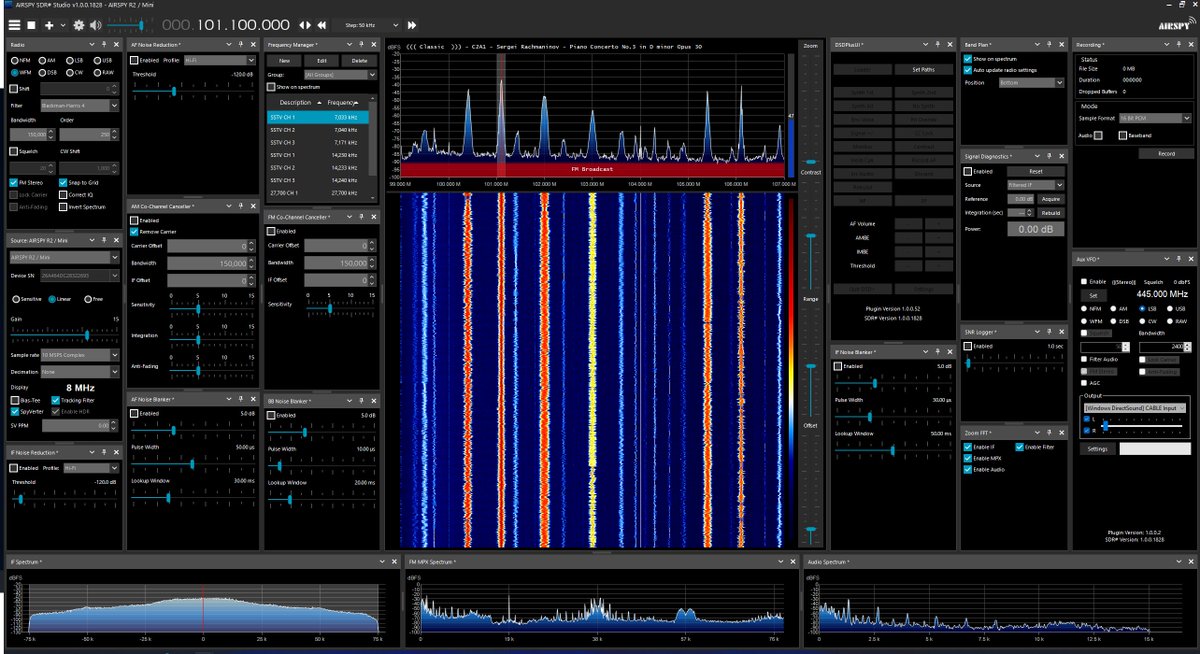The image size is (1200, 654).
Task: Click New in Frequency Manager
Action: tap(284, 60)
